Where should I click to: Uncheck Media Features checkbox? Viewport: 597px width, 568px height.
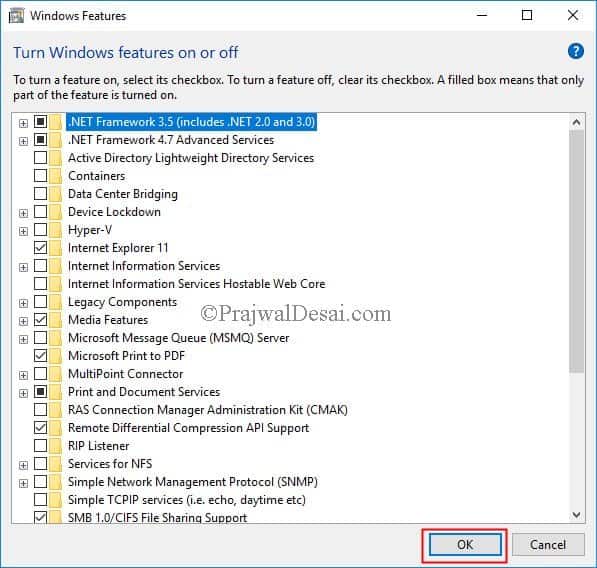40,319
